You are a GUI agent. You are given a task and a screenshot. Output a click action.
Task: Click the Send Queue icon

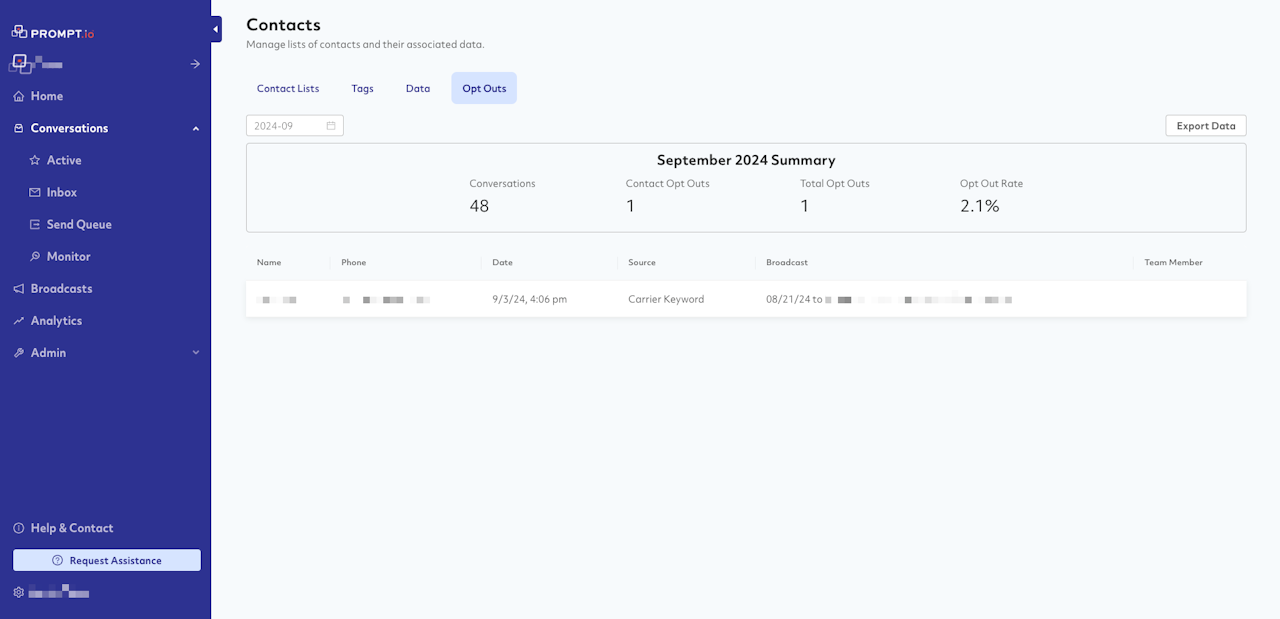click(x=35, y=224)
